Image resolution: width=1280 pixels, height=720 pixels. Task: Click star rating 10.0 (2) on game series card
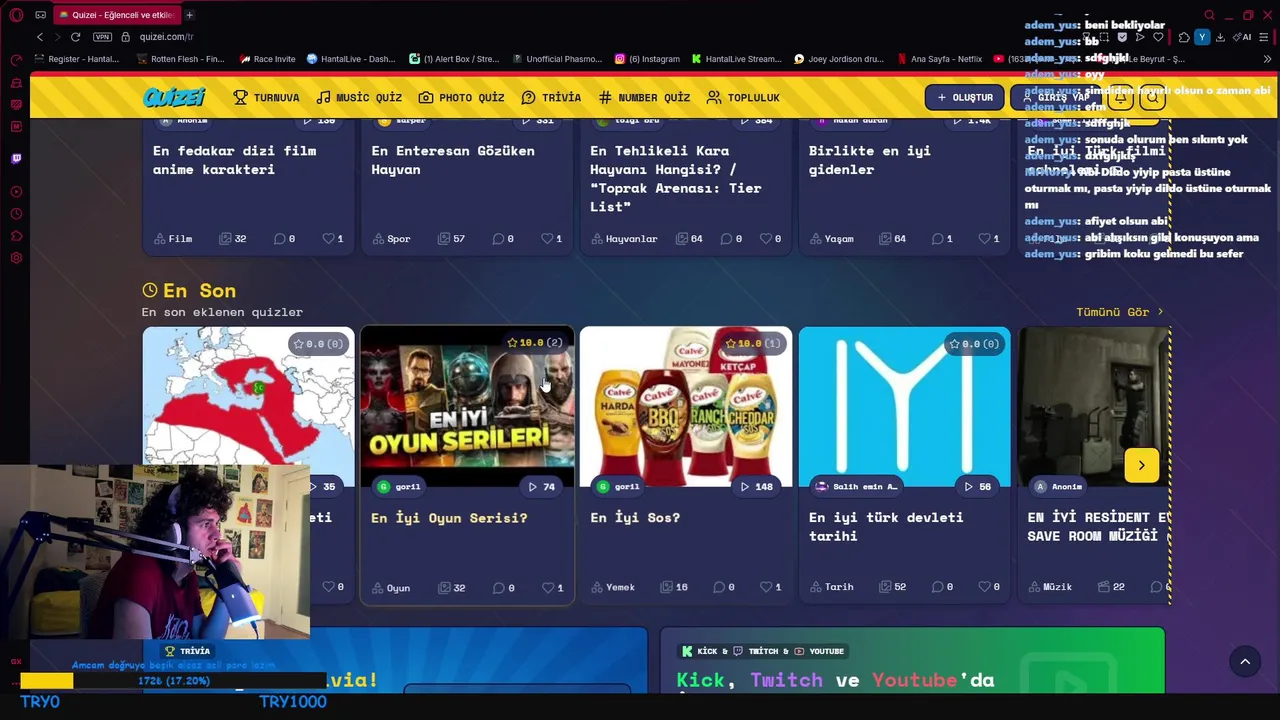[x=535, y=343]
